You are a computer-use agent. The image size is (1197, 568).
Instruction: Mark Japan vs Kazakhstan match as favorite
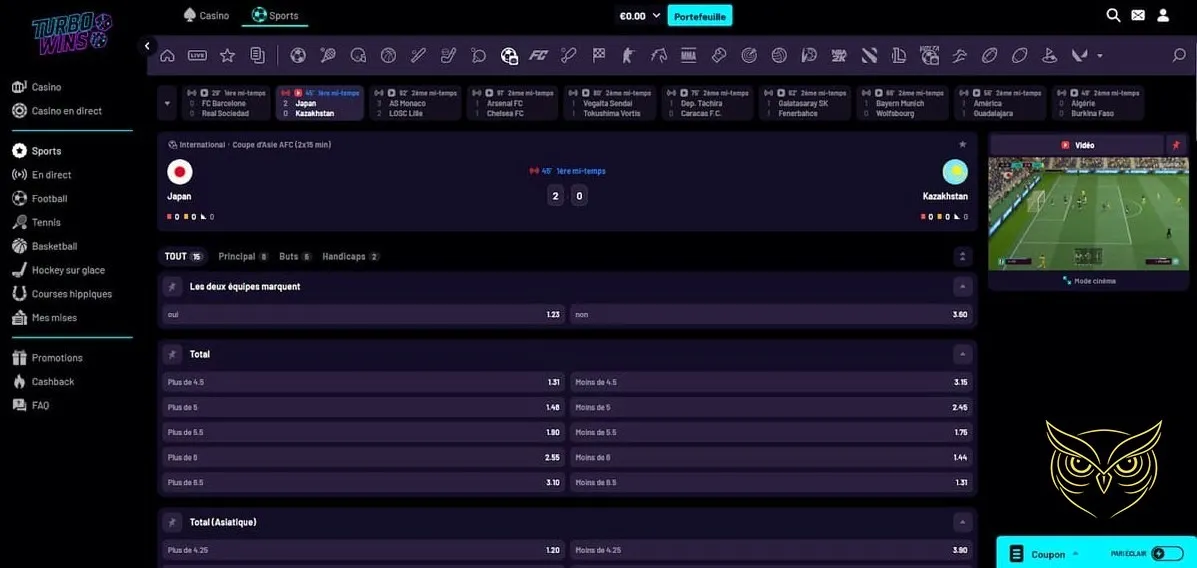coord(963,144)
